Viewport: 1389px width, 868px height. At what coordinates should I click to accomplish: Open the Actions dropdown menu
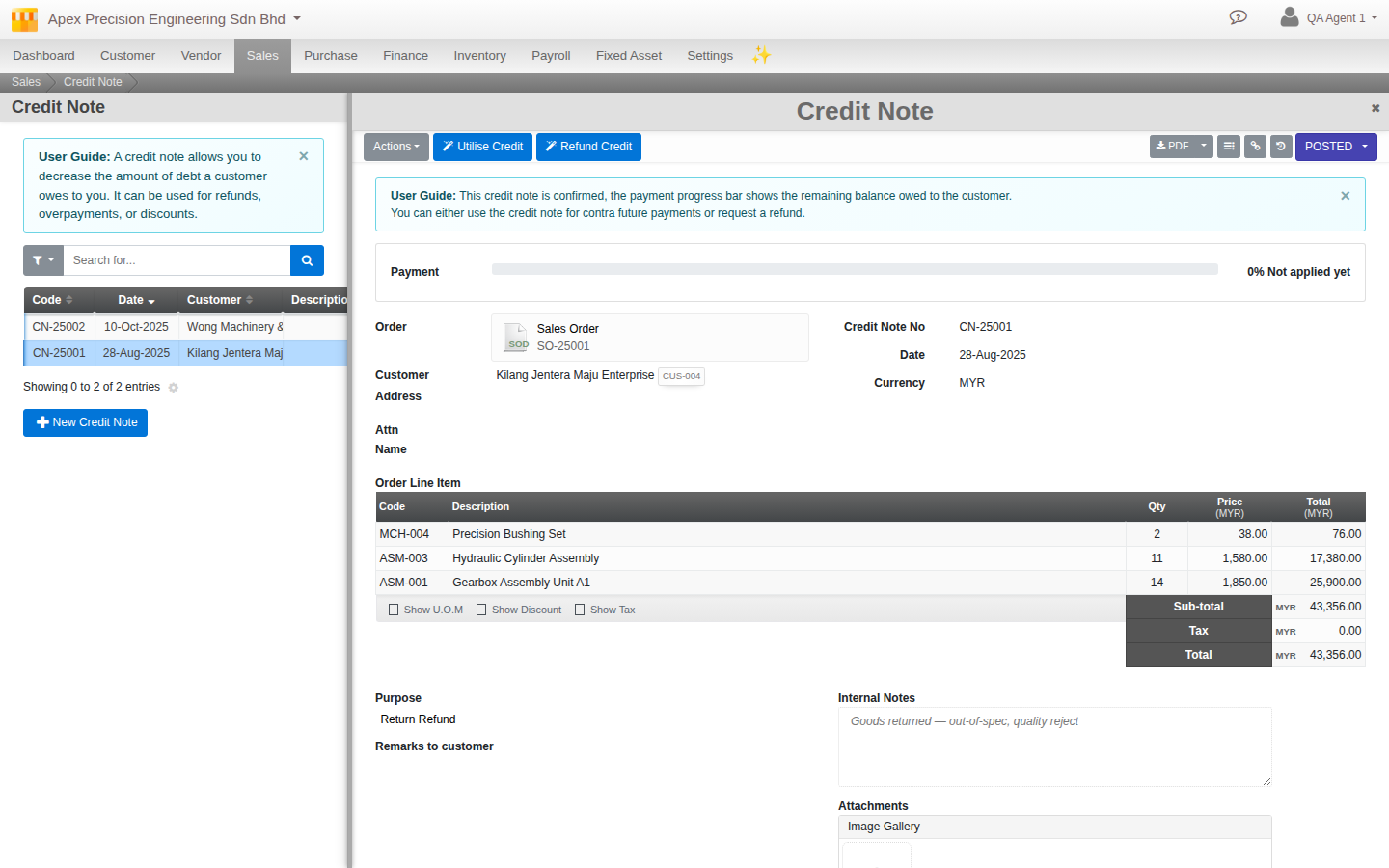[396, 147]
